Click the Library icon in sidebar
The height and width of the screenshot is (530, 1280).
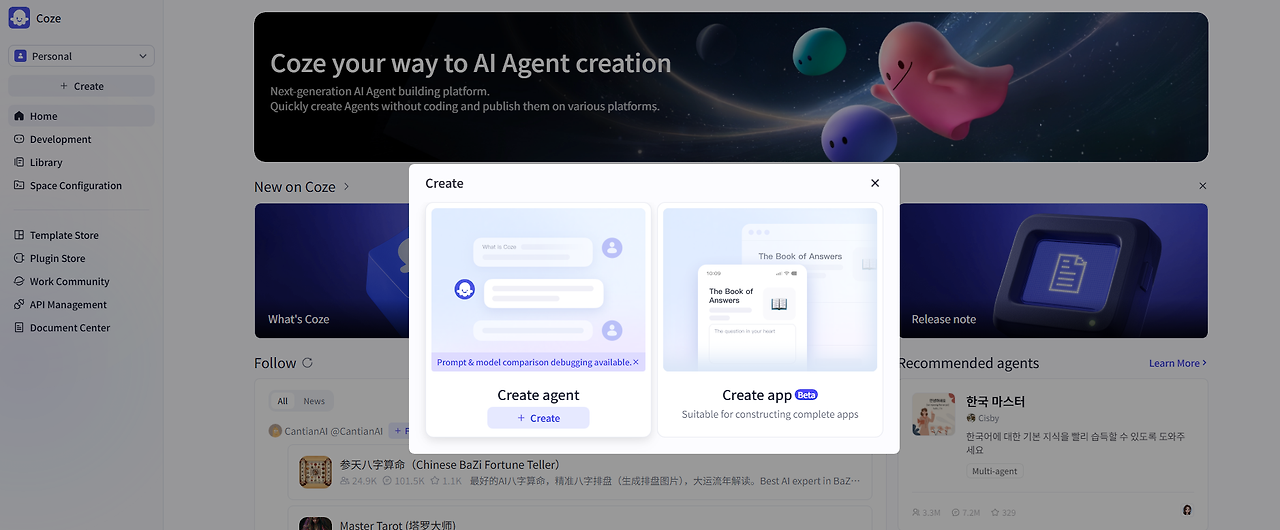click(19, 162)
